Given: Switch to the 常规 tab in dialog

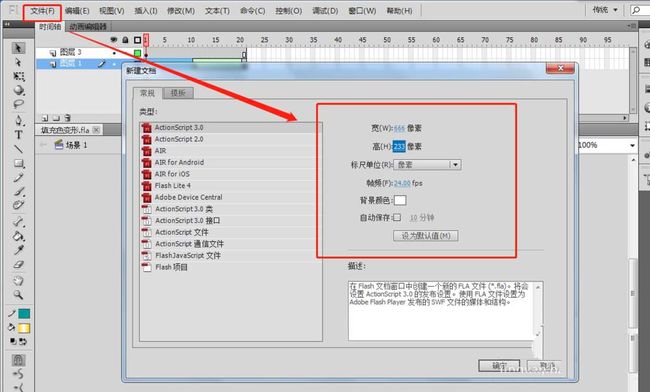Looking at the screenshot, I should 147,93.
